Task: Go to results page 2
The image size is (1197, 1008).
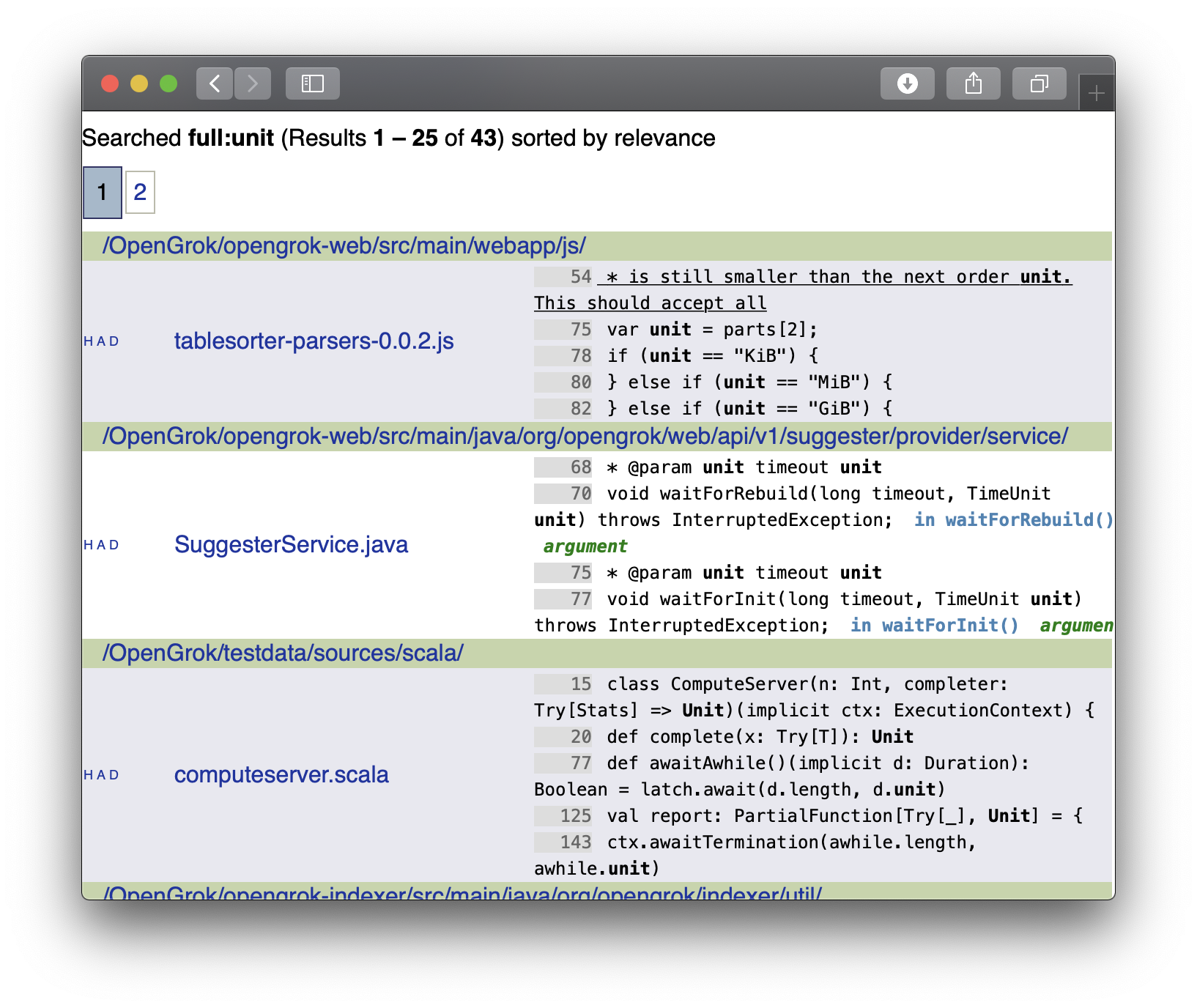Action: coord(140,192)
